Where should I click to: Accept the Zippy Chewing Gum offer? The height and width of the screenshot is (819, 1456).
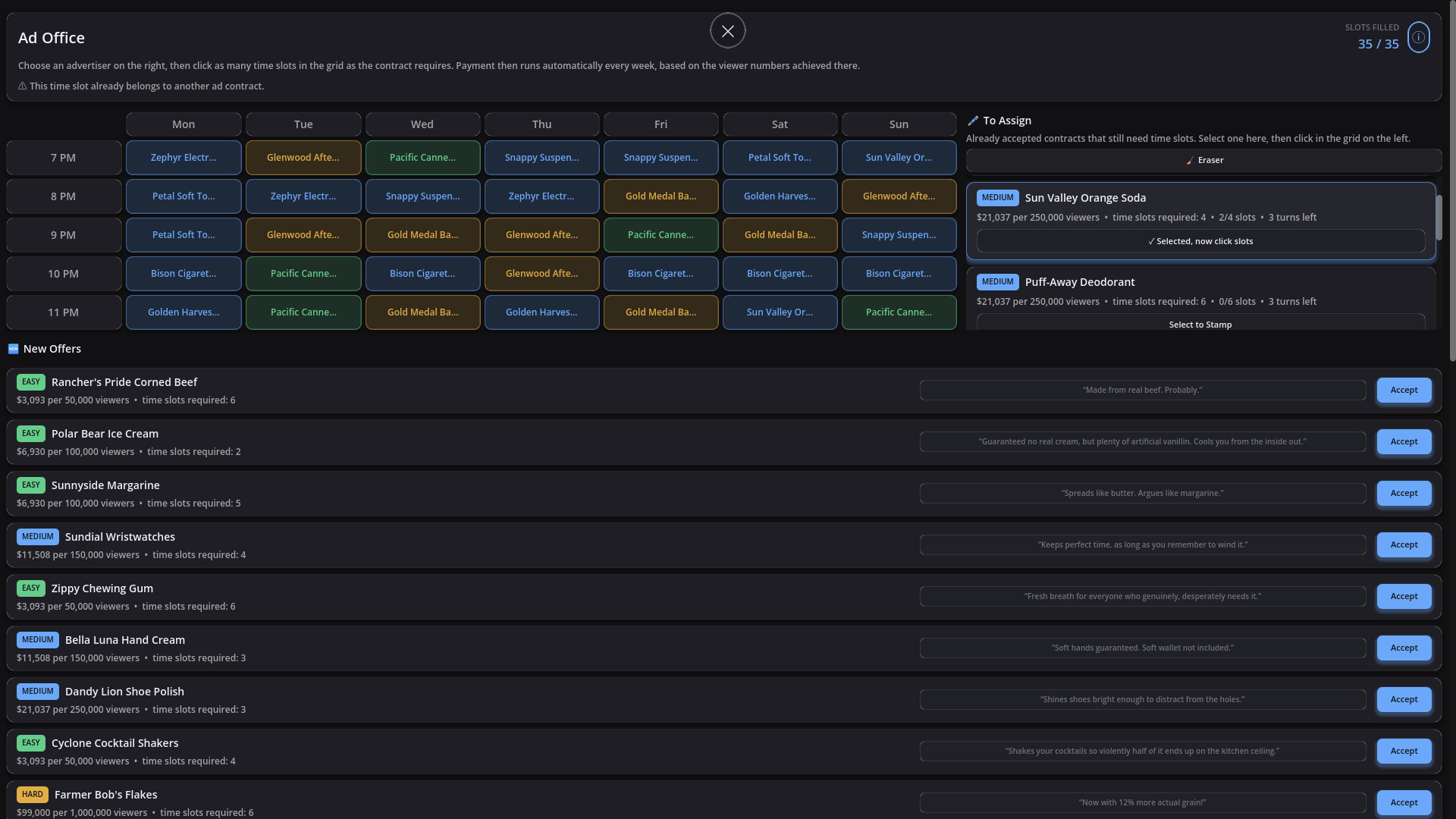click(x=1404, y=596)
